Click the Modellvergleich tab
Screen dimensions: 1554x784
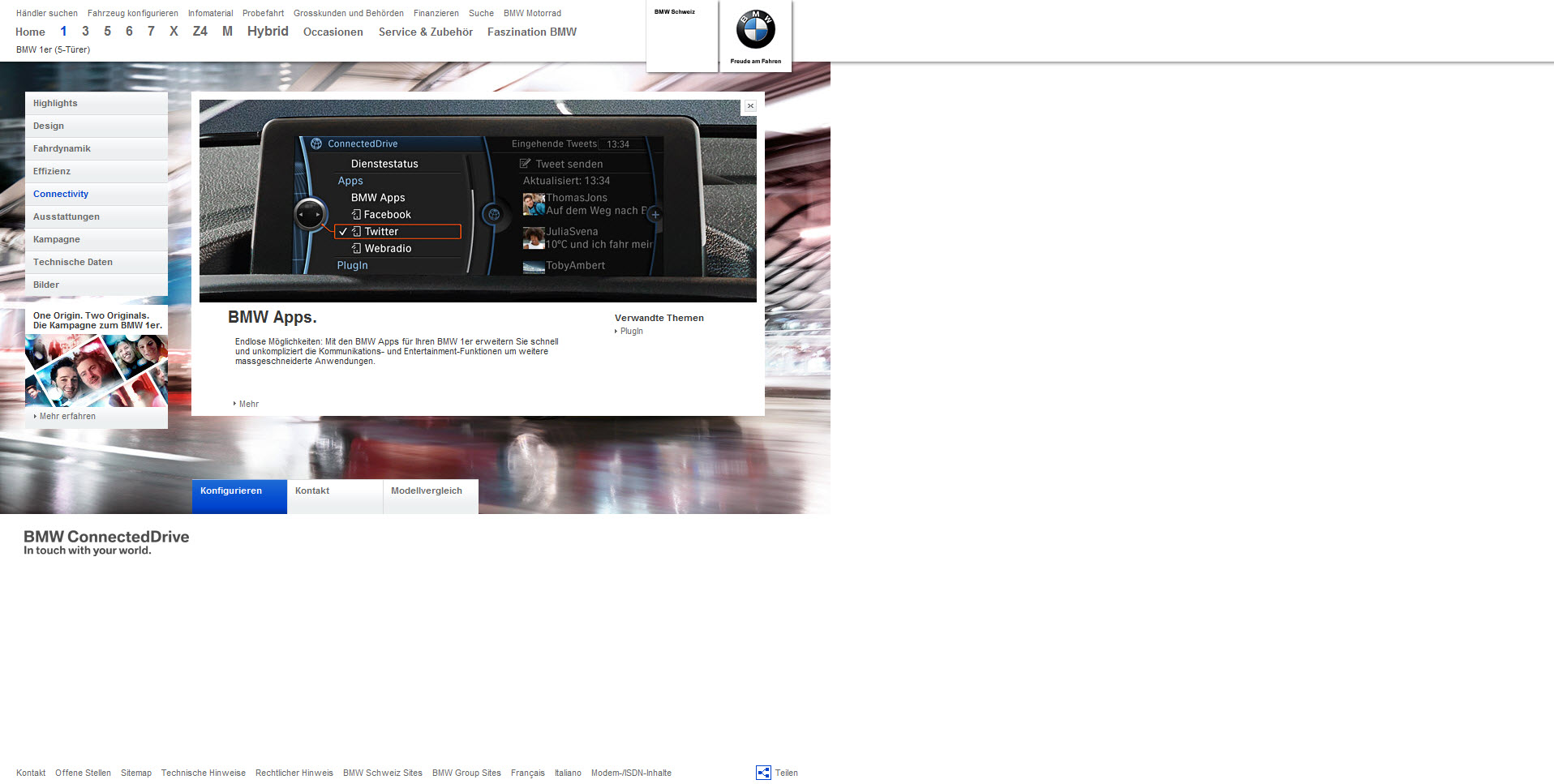coord(431,496)
